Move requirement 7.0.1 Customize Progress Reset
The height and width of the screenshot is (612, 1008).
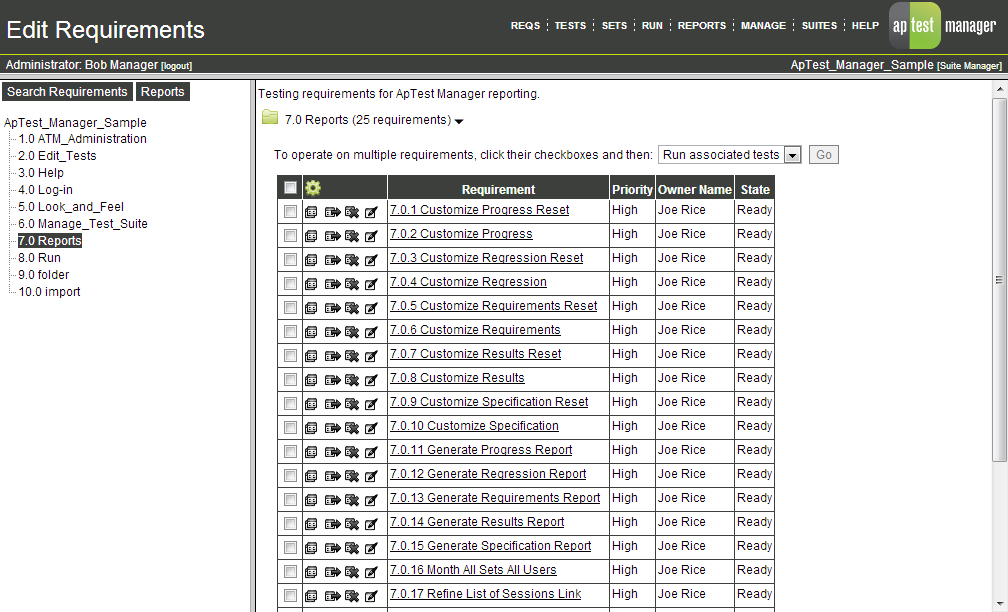pyautogui.click(x=332, y=212)
